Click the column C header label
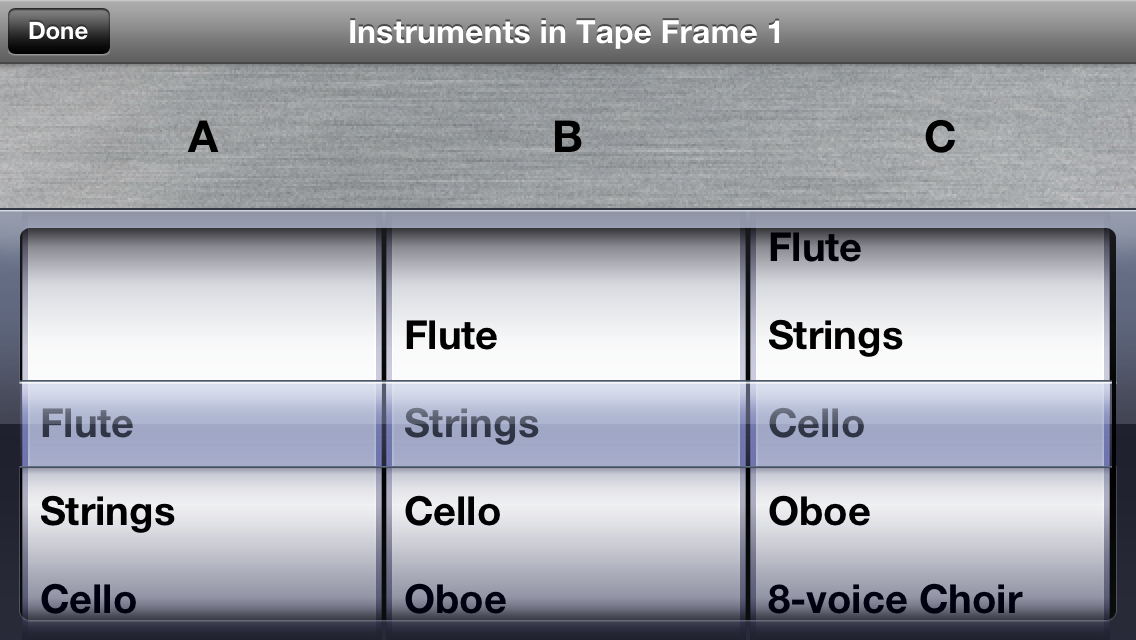 pos(940,137)
